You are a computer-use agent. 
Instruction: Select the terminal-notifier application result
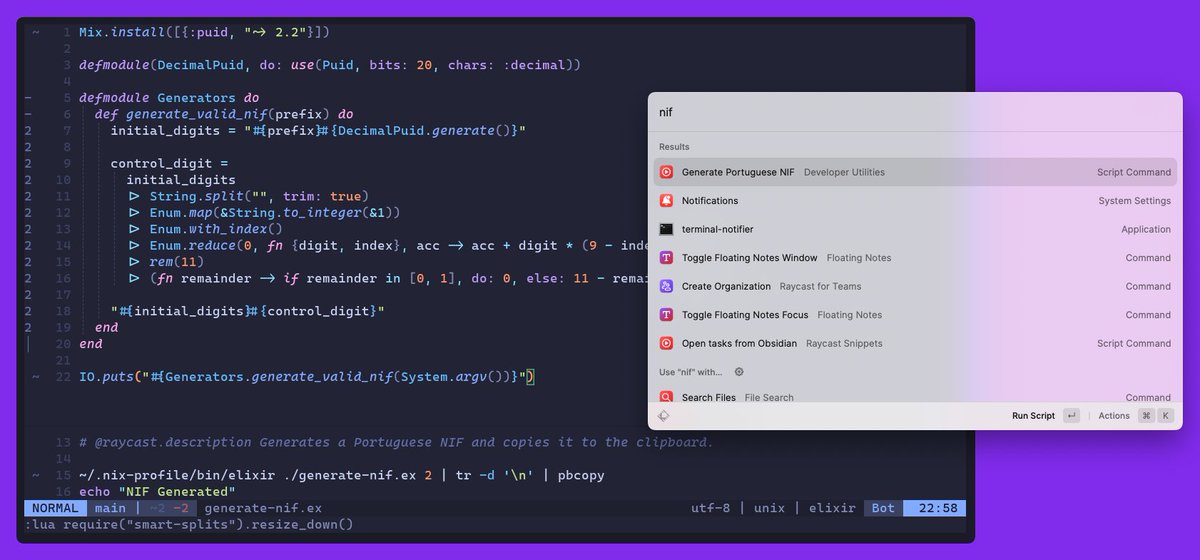pos(915,229)
